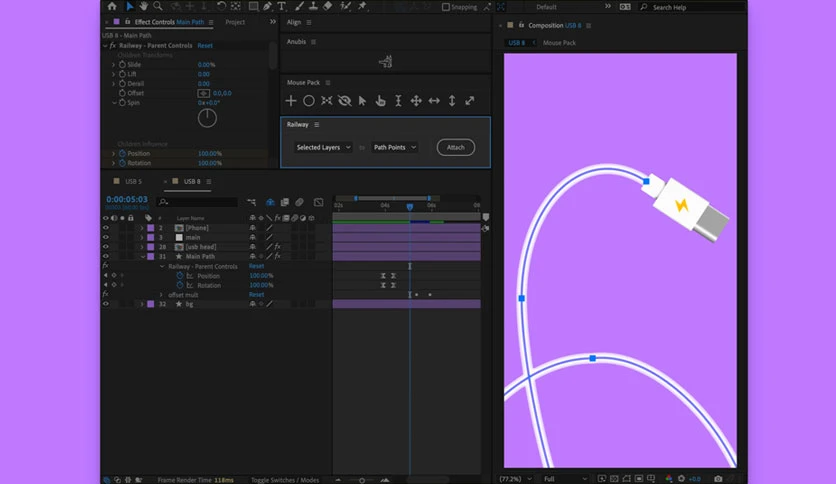836x484 pixels.
Task: Select the Roto Brush tool
Action: (345, 6)
